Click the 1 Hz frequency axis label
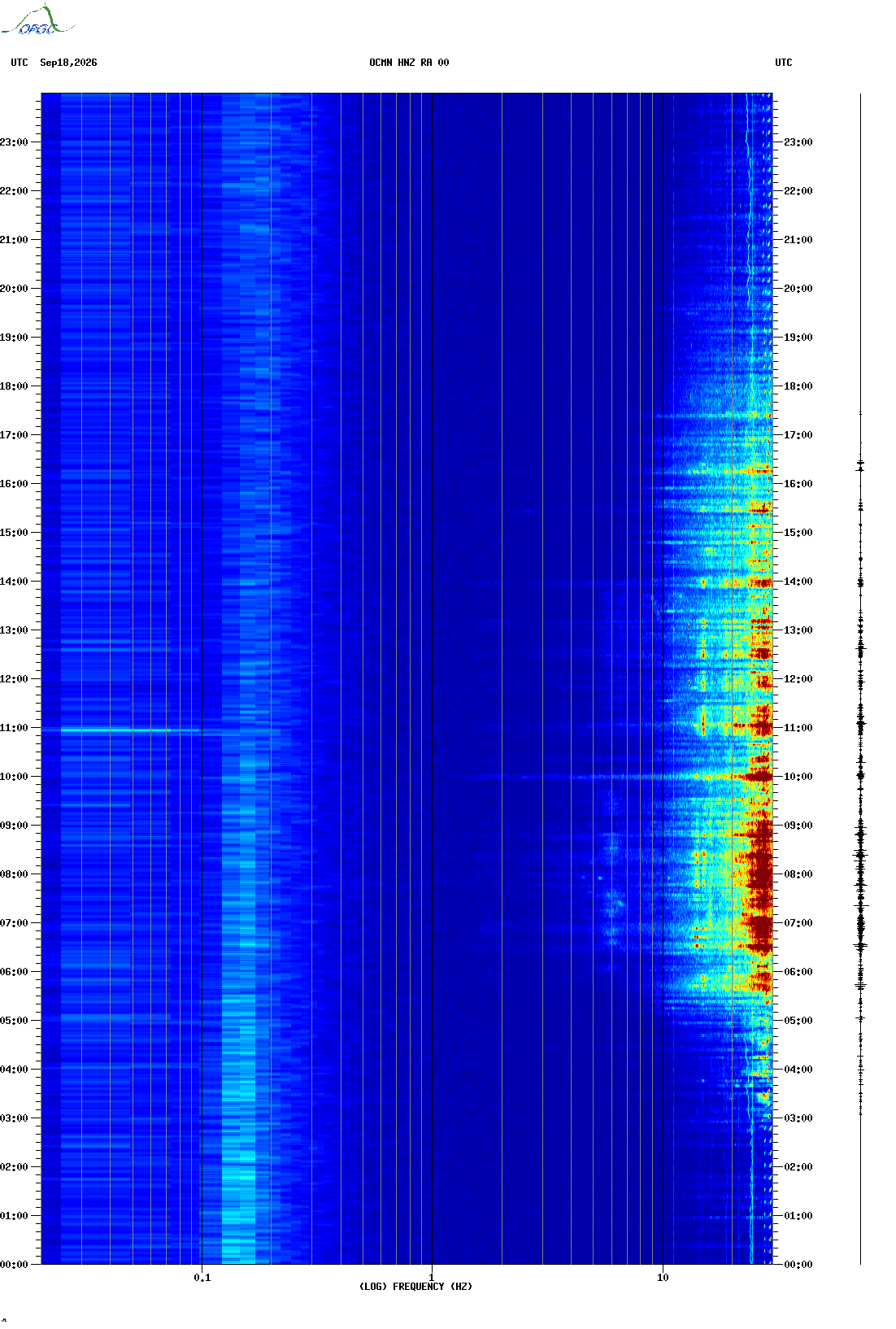The width and height of the screenshot is (896, 1329). [x=432, y=1278]
